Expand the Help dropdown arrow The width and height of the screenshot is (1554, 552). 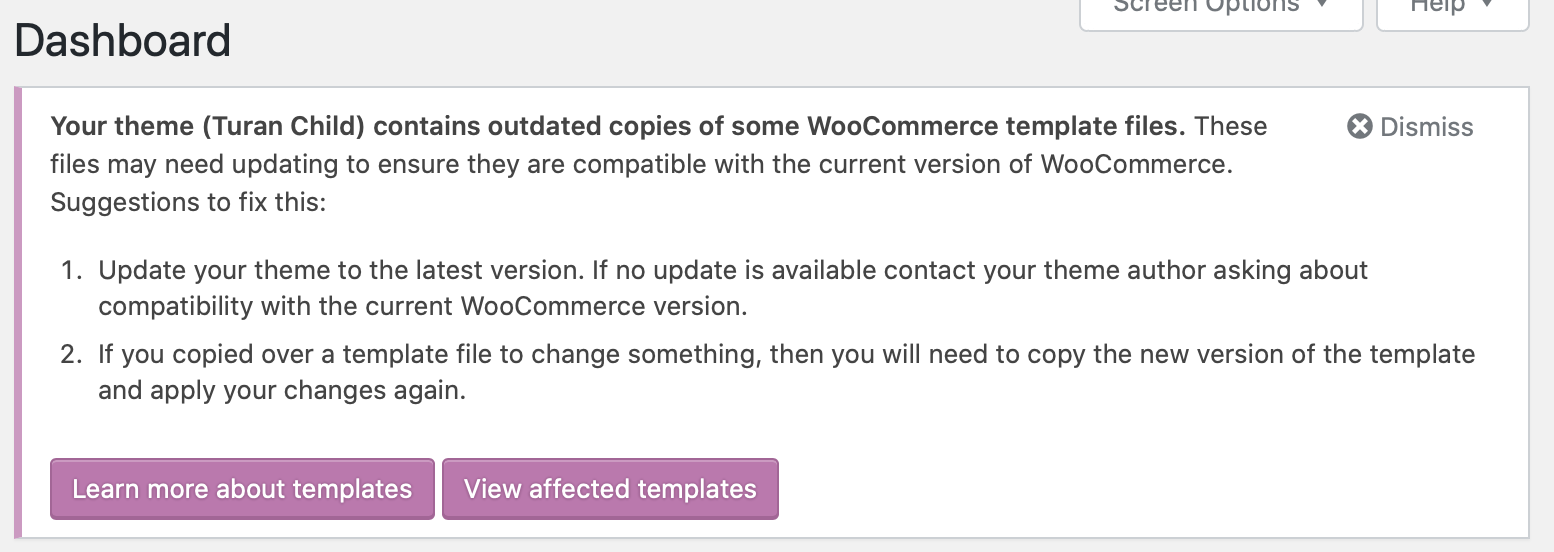click(x=1487, y=5)
